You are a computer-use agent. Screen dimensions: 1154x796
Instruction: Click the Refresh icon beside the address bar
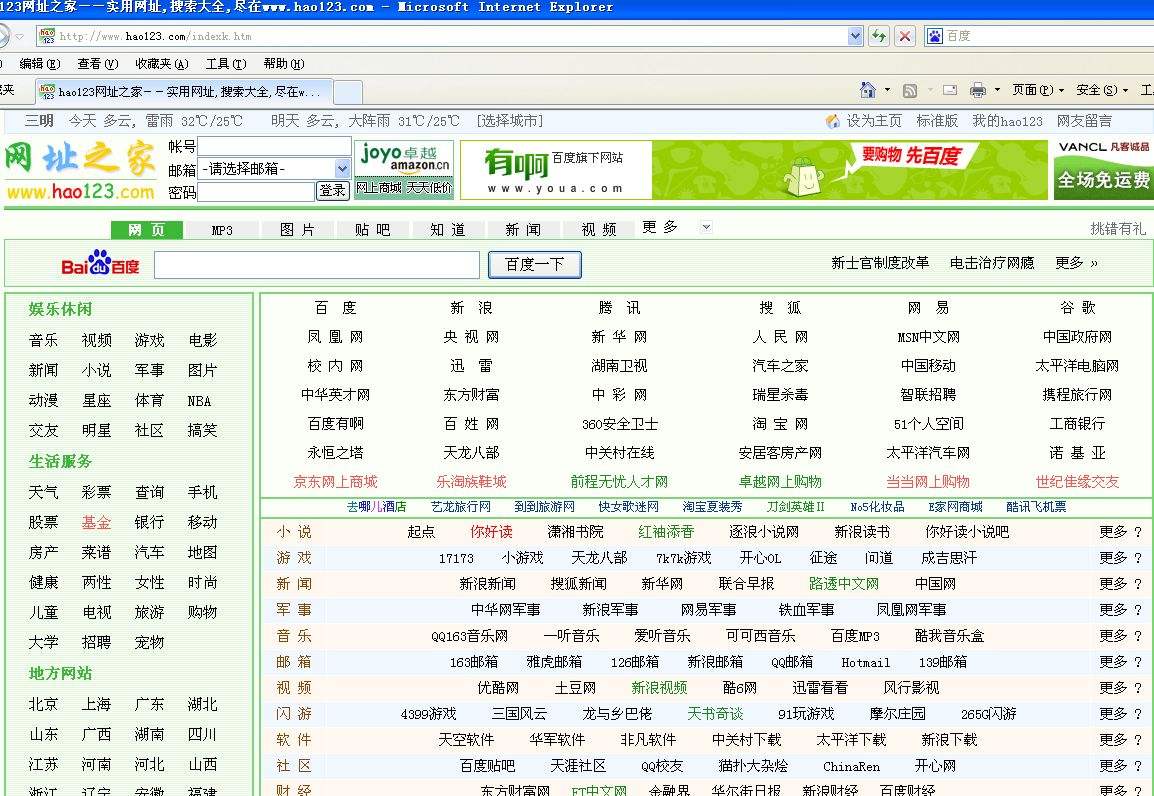coord(878,36)
